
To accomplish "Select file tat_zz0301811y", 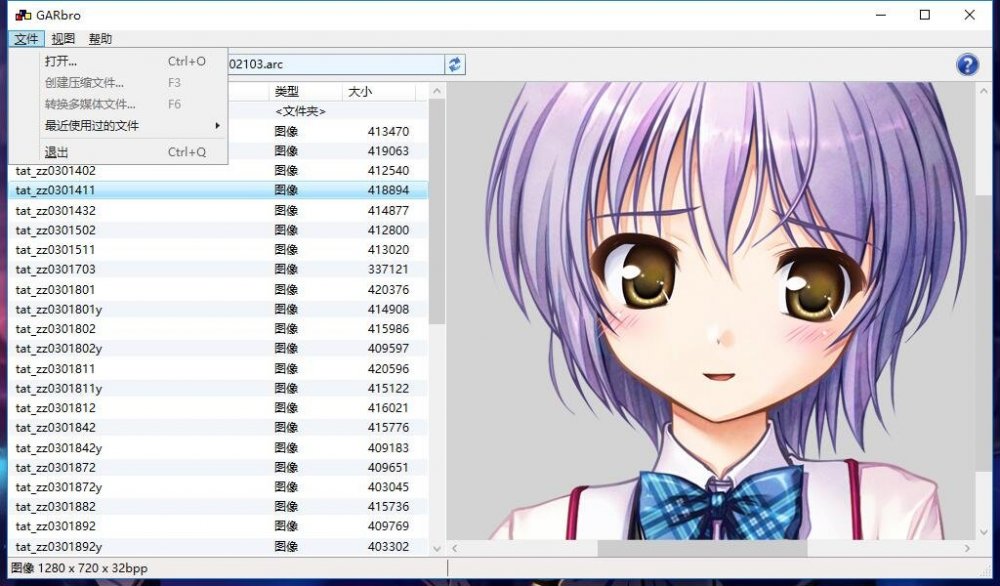I will [x=218, y=388].
